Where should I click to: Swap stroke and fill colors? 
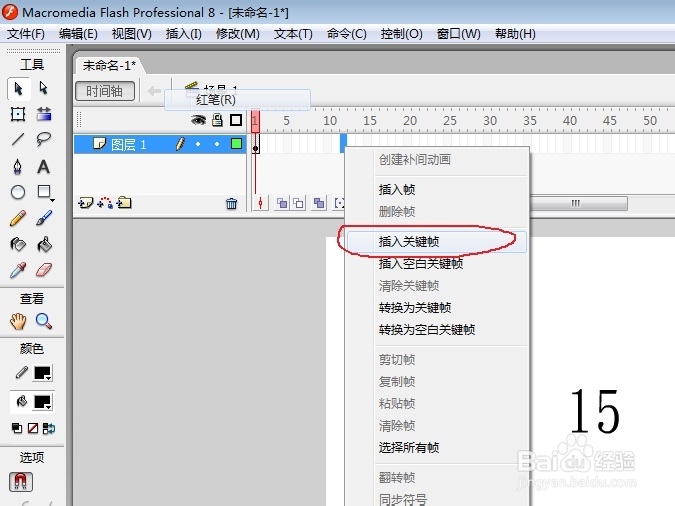pyautogui.click(x=49, y=428)
